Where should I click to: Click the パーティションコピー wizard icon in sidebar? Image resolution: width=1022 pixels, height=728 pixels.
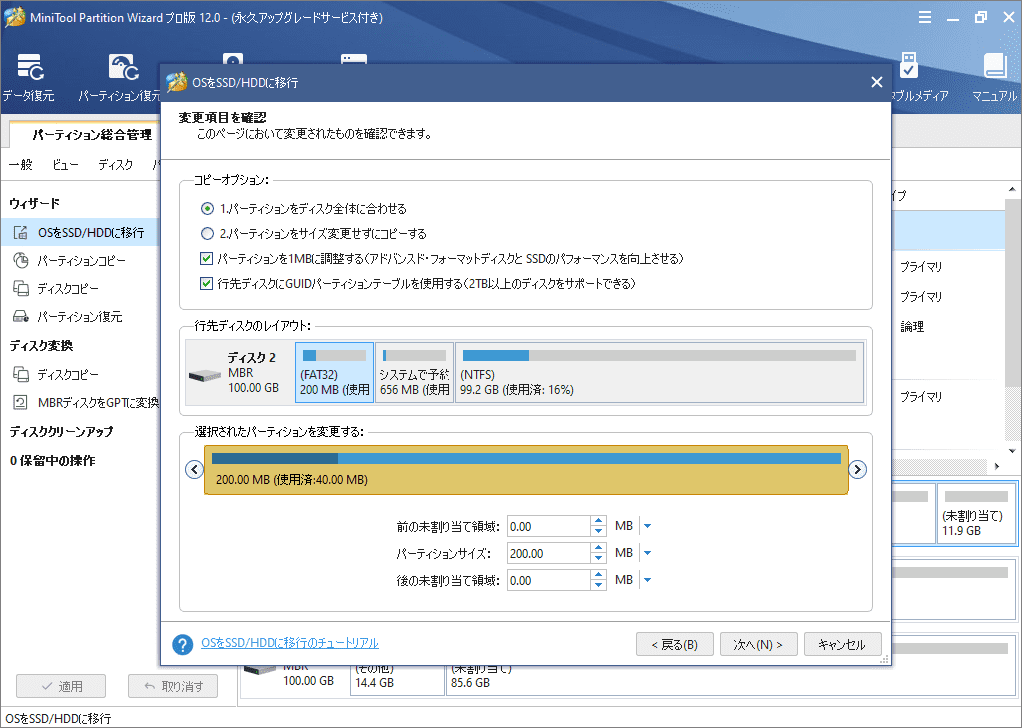[21, 261]
